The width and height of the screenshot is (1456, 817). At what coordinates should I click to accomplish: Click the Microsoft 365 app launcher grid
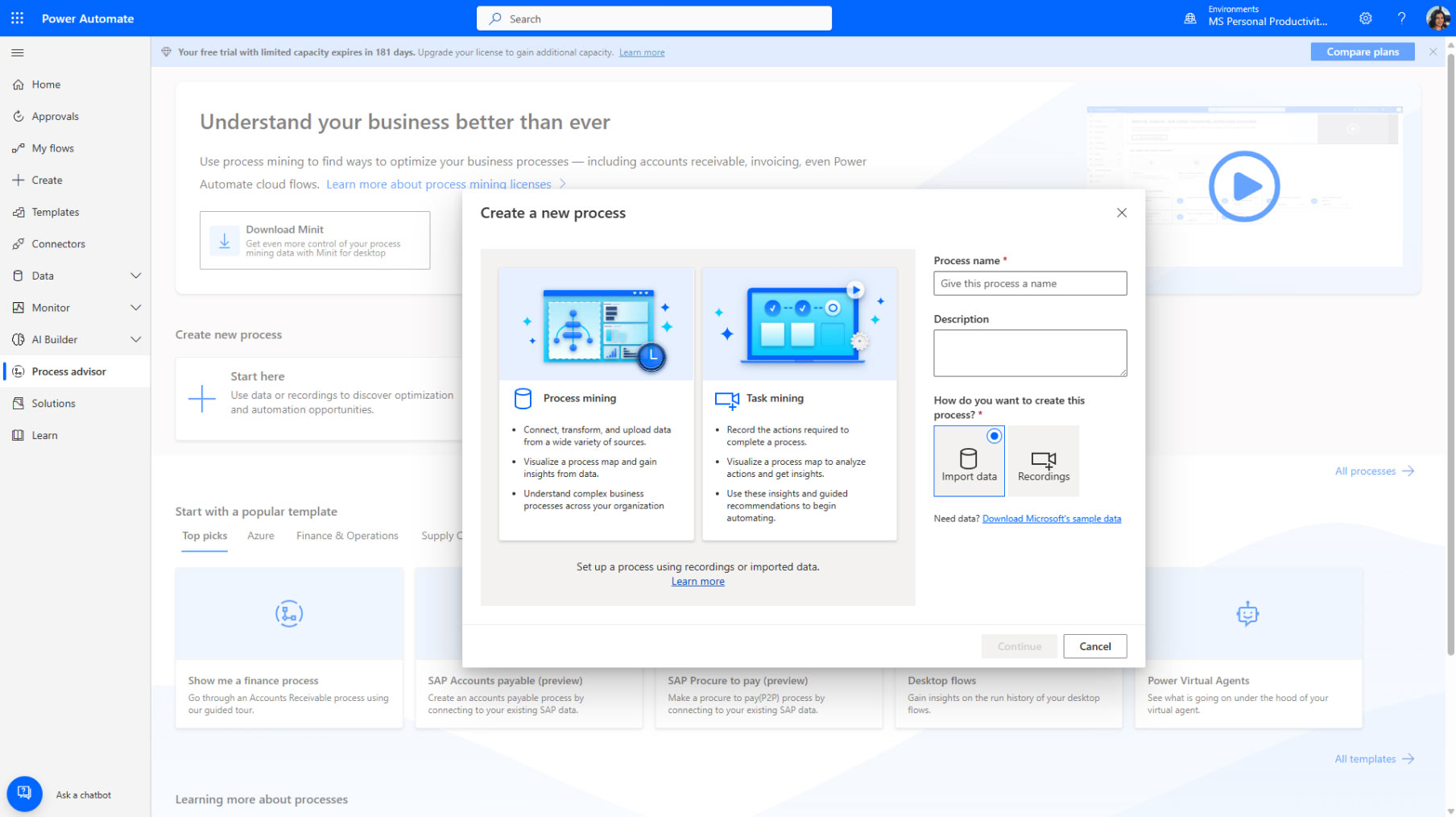pos(17,18)
